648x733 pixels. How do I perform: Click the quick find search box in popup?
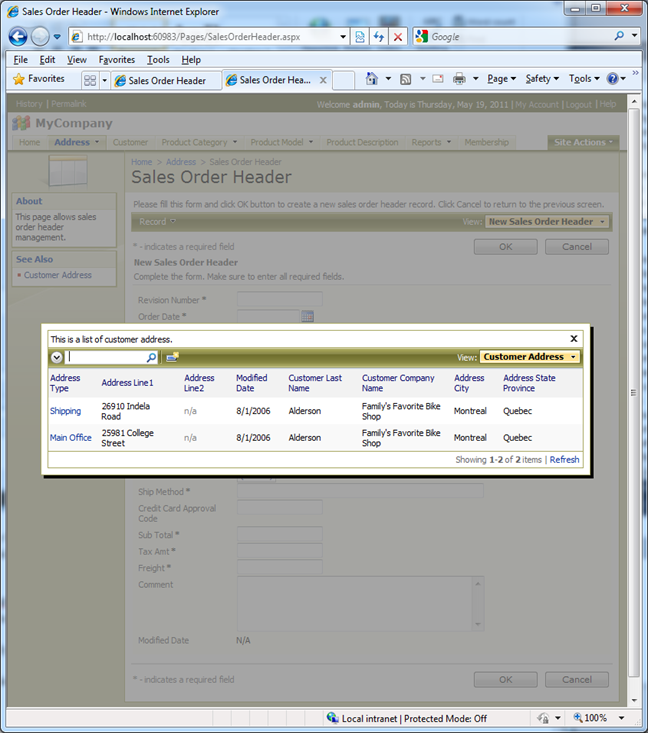click(106, 357)
